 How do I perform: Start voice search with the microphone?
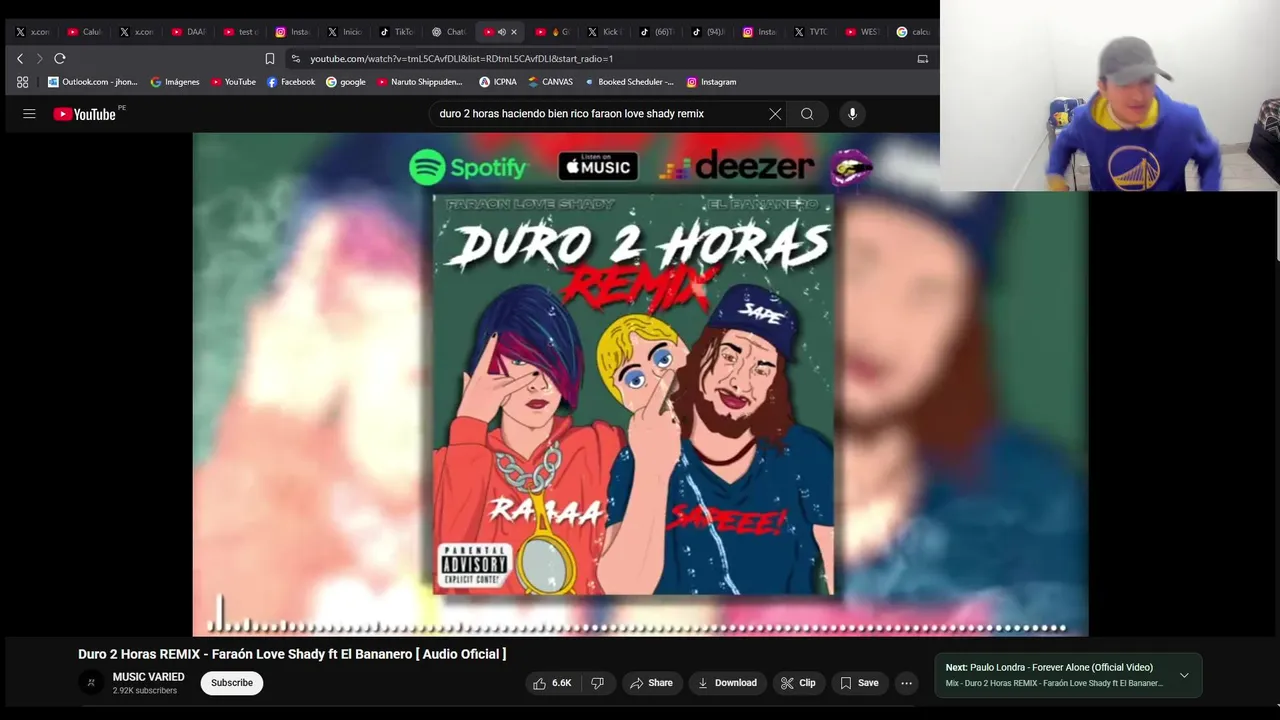(x=852, y=114)
